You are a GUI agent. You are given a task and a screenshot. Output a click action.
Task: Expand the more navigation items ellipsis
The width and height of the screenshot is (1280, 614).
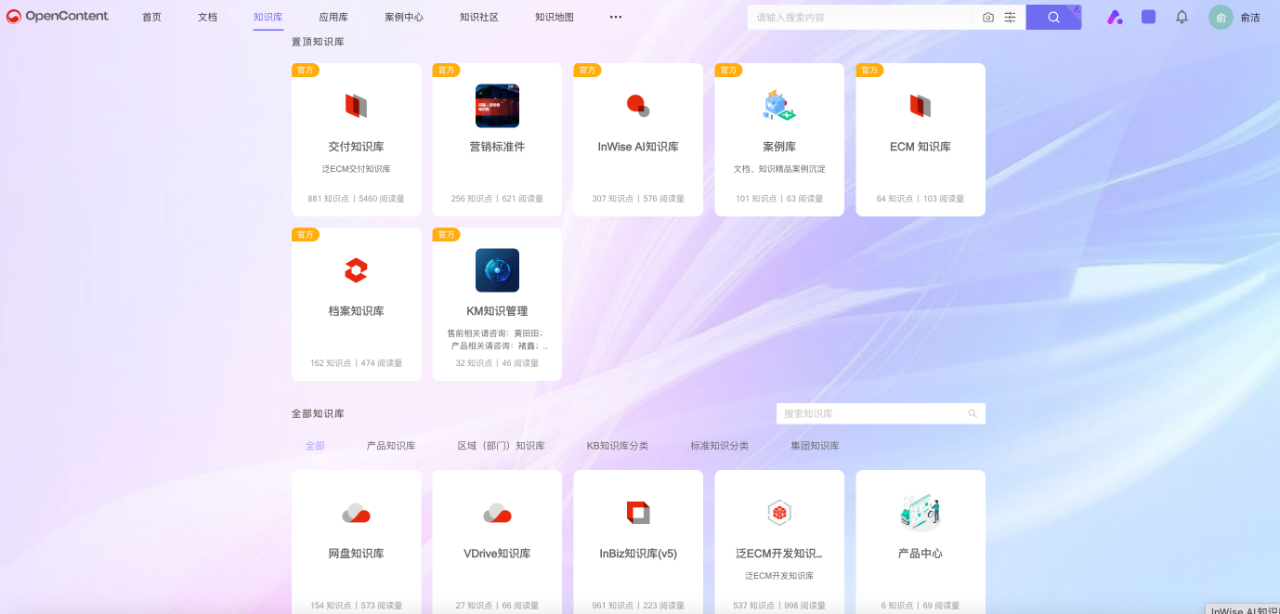pos(616,17)
